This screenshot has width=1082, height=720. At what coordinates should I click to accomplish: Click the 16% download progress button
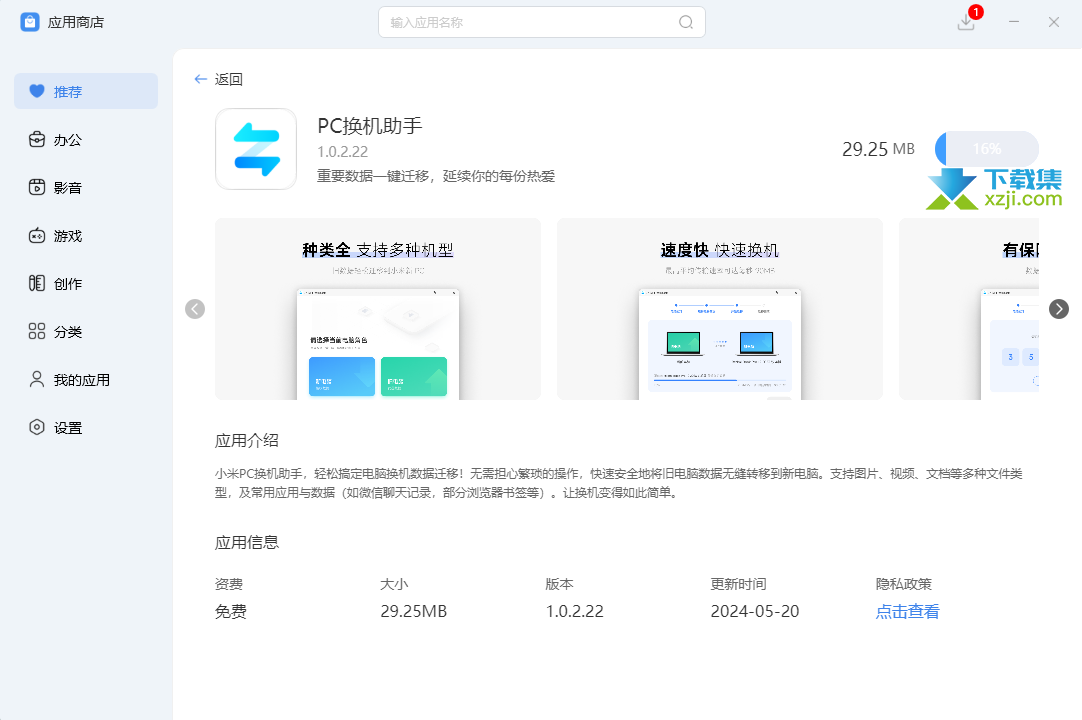point(987,149)
